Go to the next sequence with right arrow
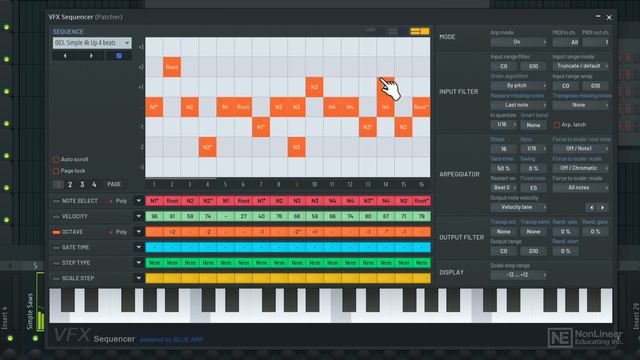This screenshot has height=360, width=640. (x=91, y=56)
